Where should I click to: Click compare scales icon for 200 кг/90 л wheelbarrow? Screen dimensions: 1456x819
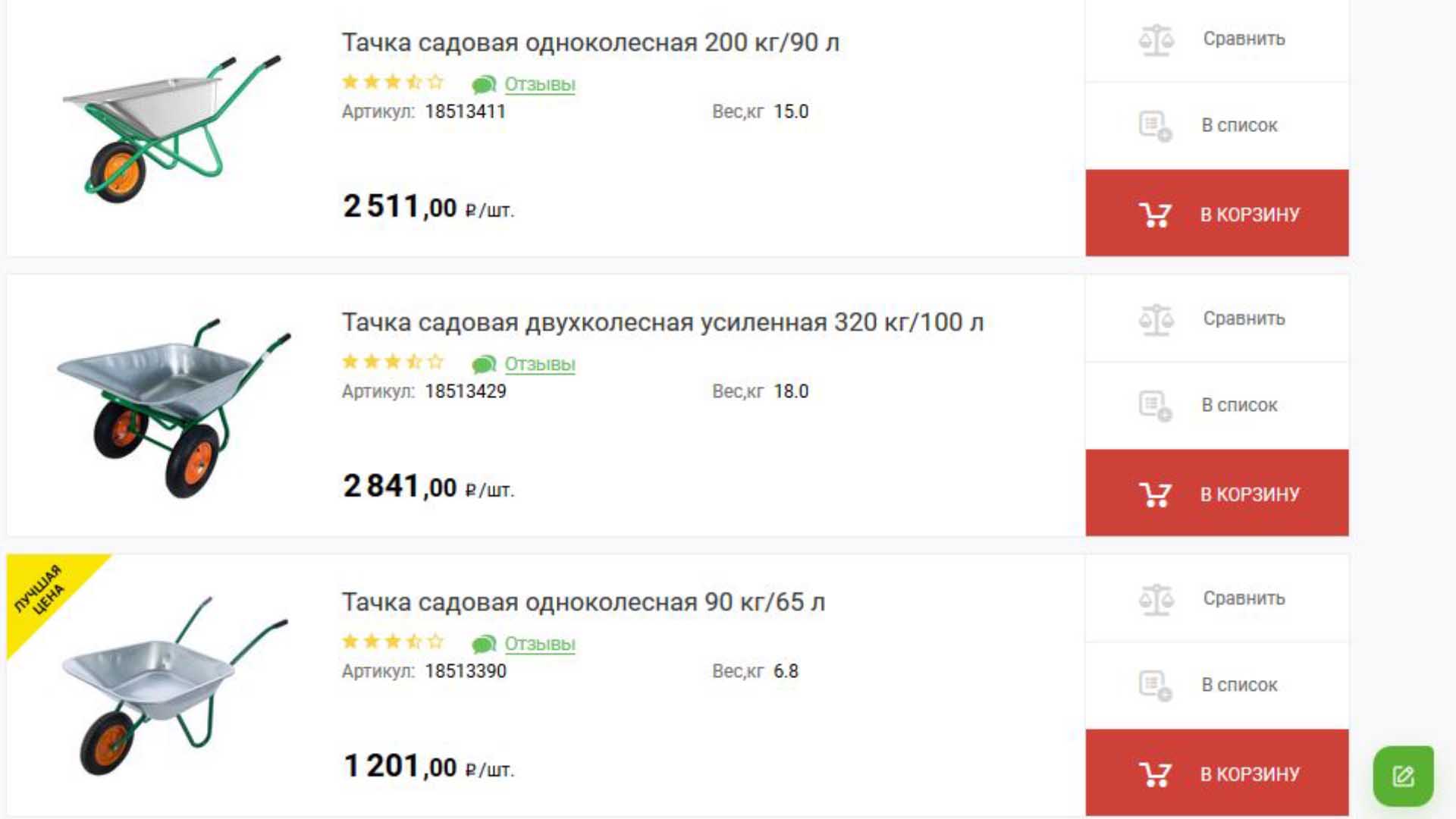click(1156, 39)
